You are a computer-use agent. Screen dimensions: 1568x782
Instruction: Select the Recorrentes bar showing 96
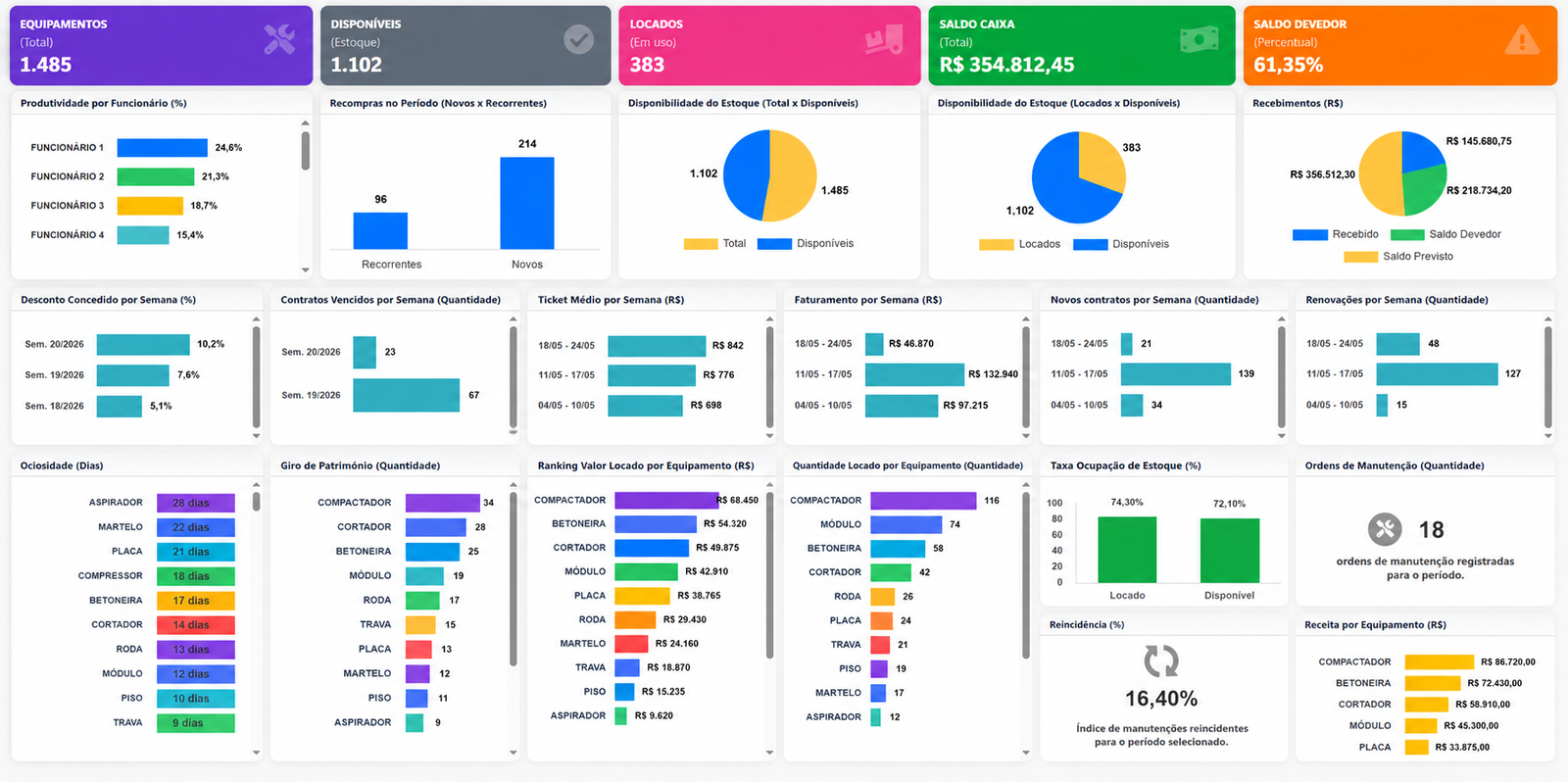point(380,230)
